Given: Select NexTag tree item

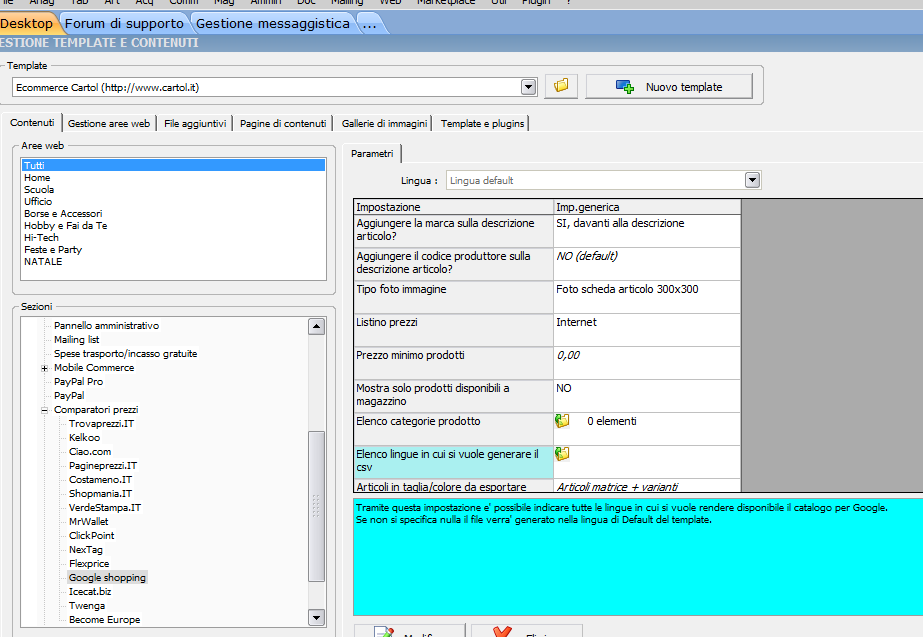Looking at the screenshot, I should [85, 550].
